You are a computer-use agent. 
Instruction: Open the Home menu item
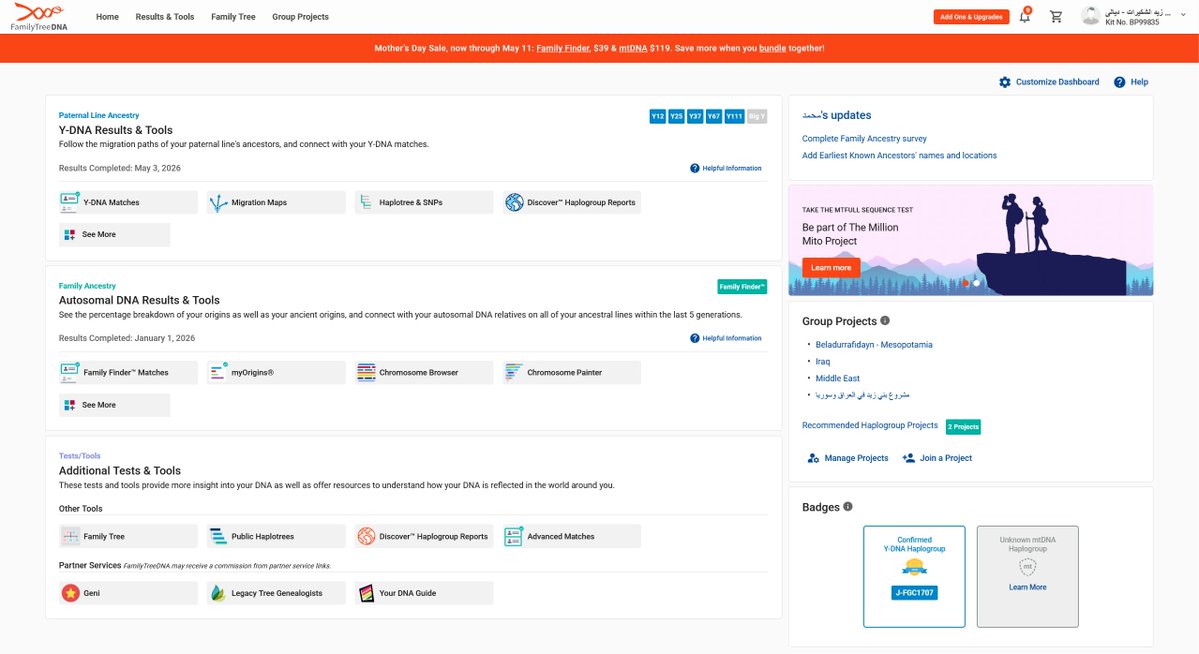coord(107,17)
